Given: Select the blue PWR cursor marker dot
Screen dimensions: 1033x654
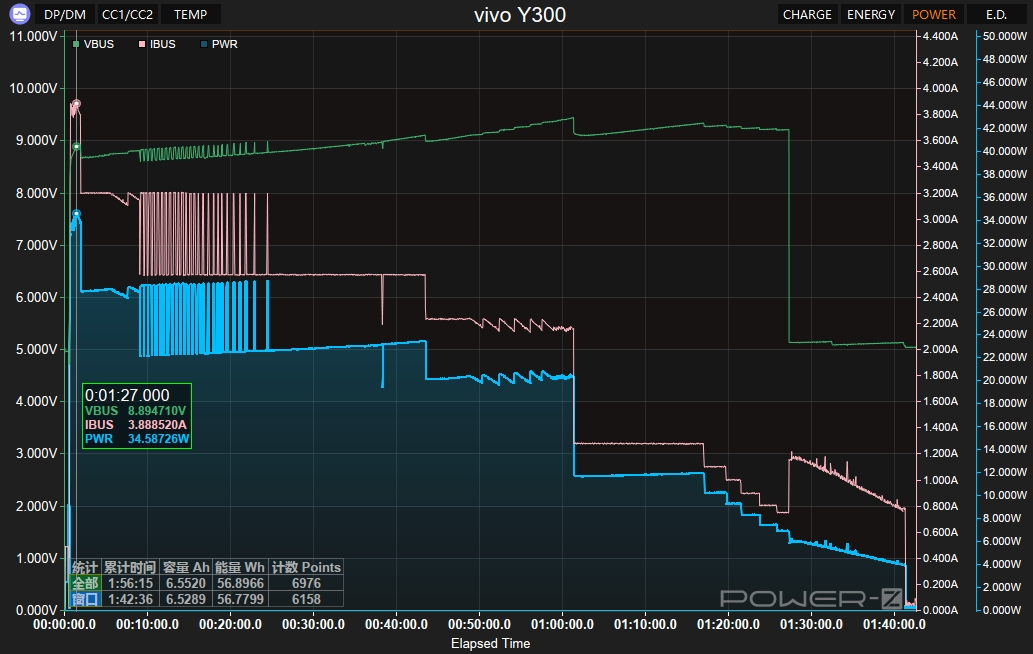Looking at the screenshot, I should pos(76,214).
